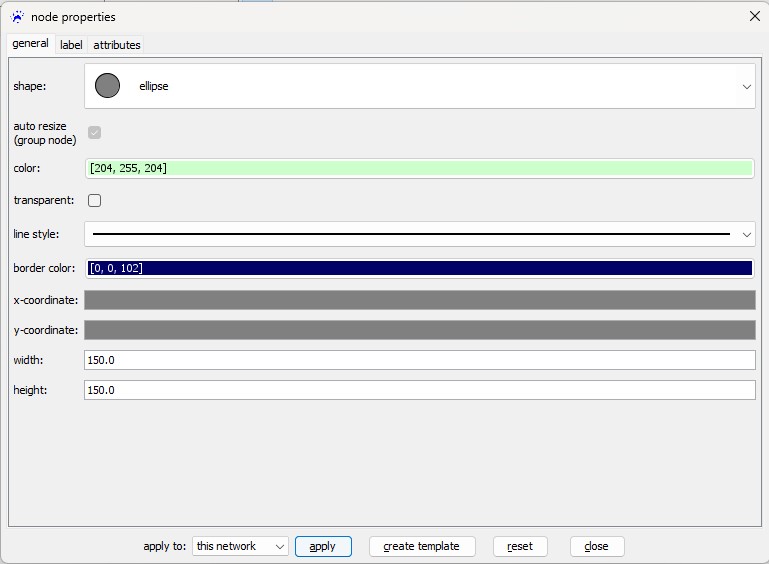769x564 pixels.
Task: Click the grayed x-coordinate field
Action: [x=419, y=300]
